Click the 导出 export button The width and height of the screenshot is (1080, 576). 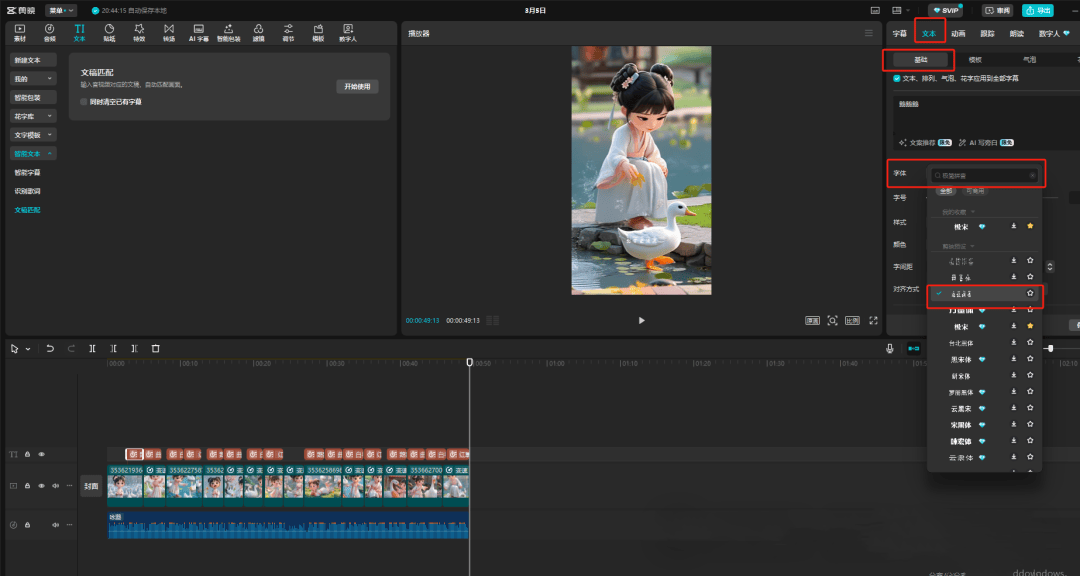click(x=1037, y=10)
